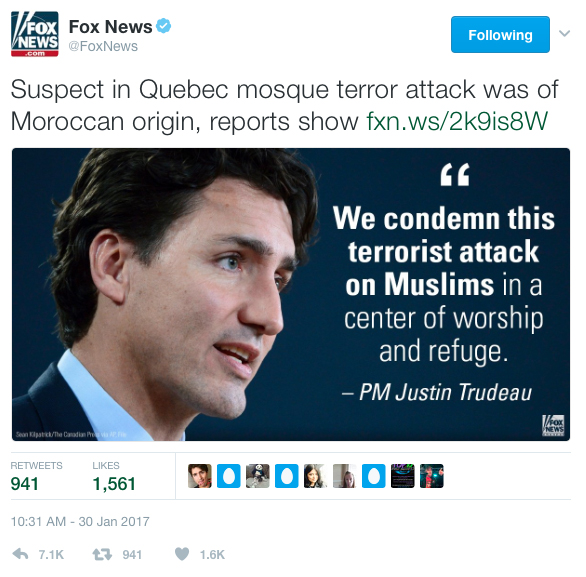The height and width of the screenshot is (577, 586).
Task: Open the first default egg avatar
Action: click(229, 476)
